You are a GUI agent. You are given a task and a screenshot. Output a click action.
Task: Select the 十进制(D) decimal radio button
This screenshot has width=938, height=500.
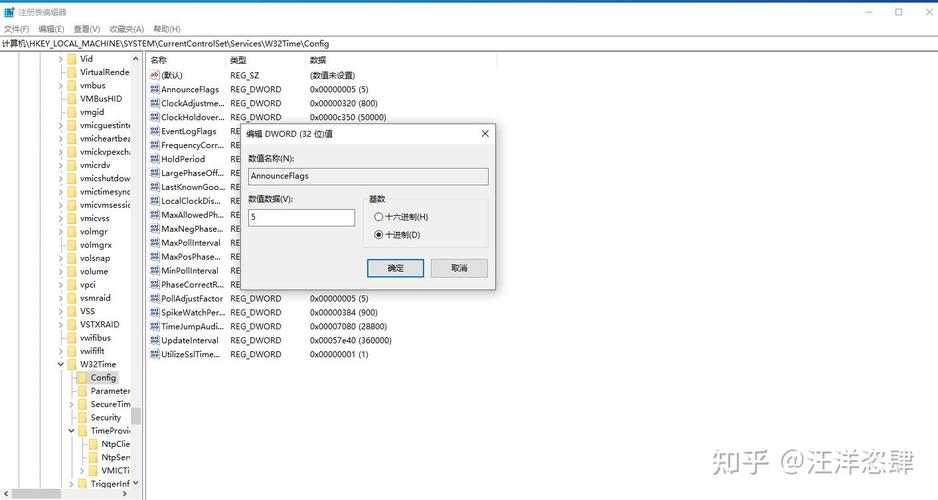click(378, 235)
